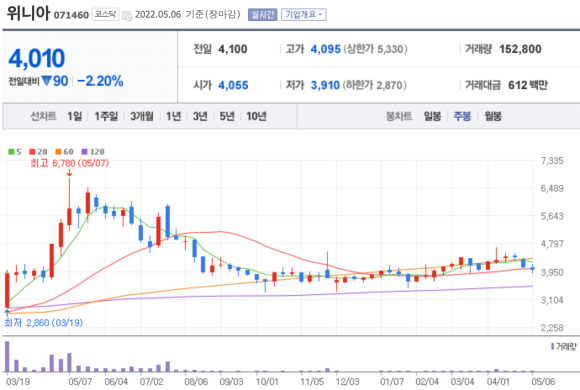Switch to the 3개월 line chart
580x390 pixels.
tap(142, 117)
